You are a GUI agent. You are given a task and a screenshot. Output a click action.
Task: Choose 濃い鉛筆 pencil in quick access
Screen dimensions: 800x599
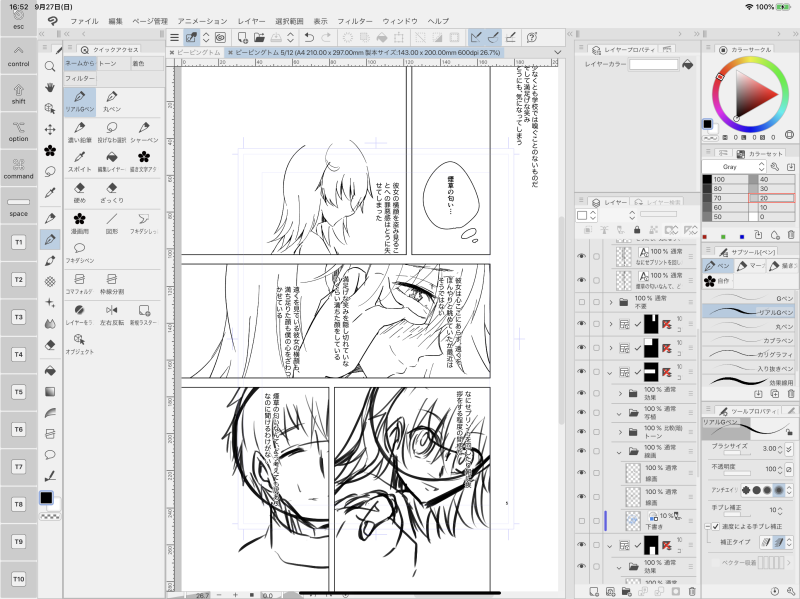point(80,132)
